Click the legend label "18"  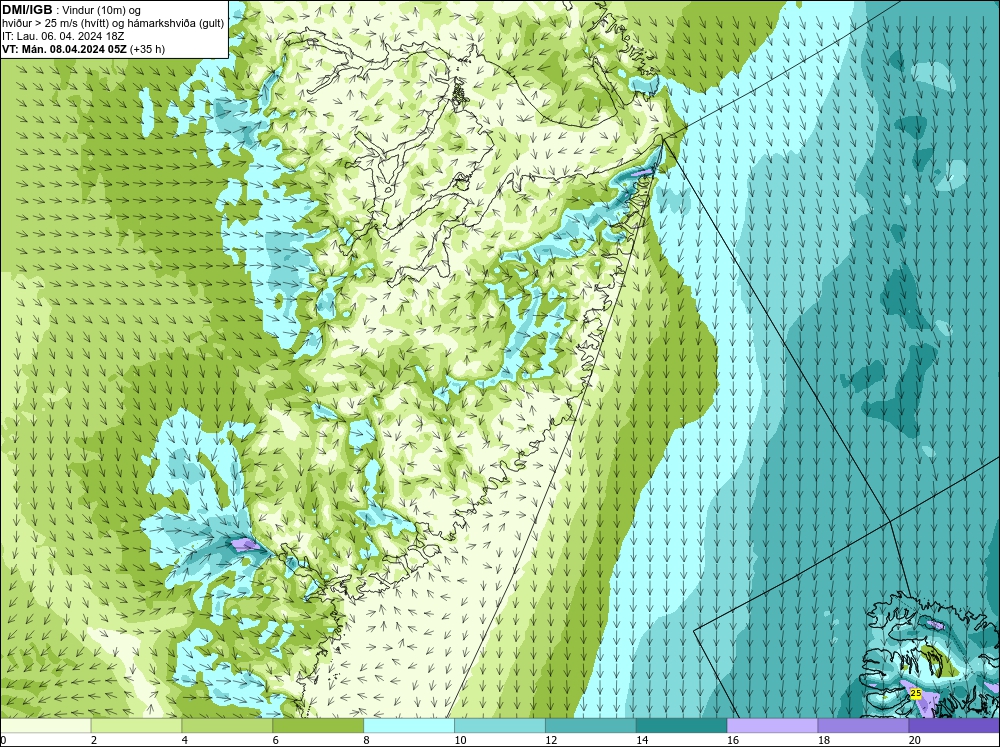(823, 740)
